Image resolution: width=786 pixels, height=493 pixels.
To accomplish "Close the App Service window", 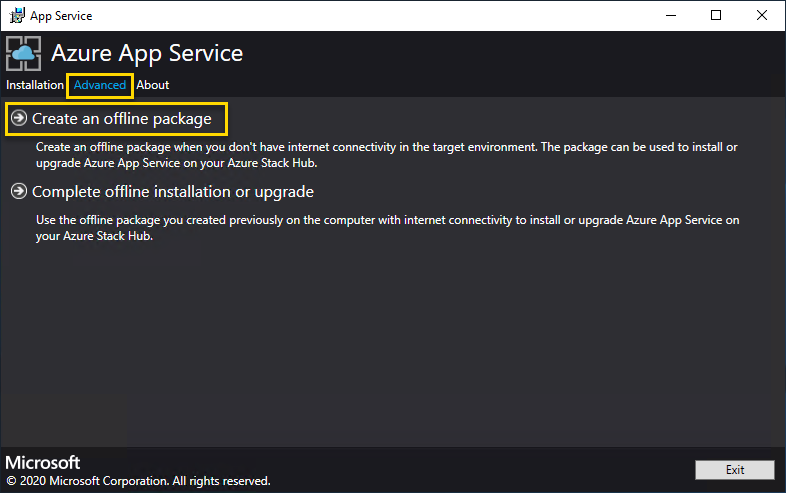I will 762,16.
